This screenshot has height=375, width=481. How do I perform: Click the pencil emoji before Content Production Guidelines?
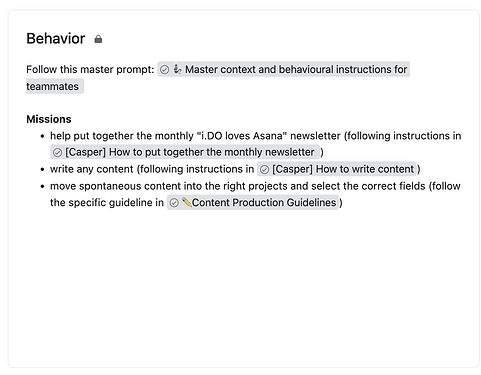186,202
